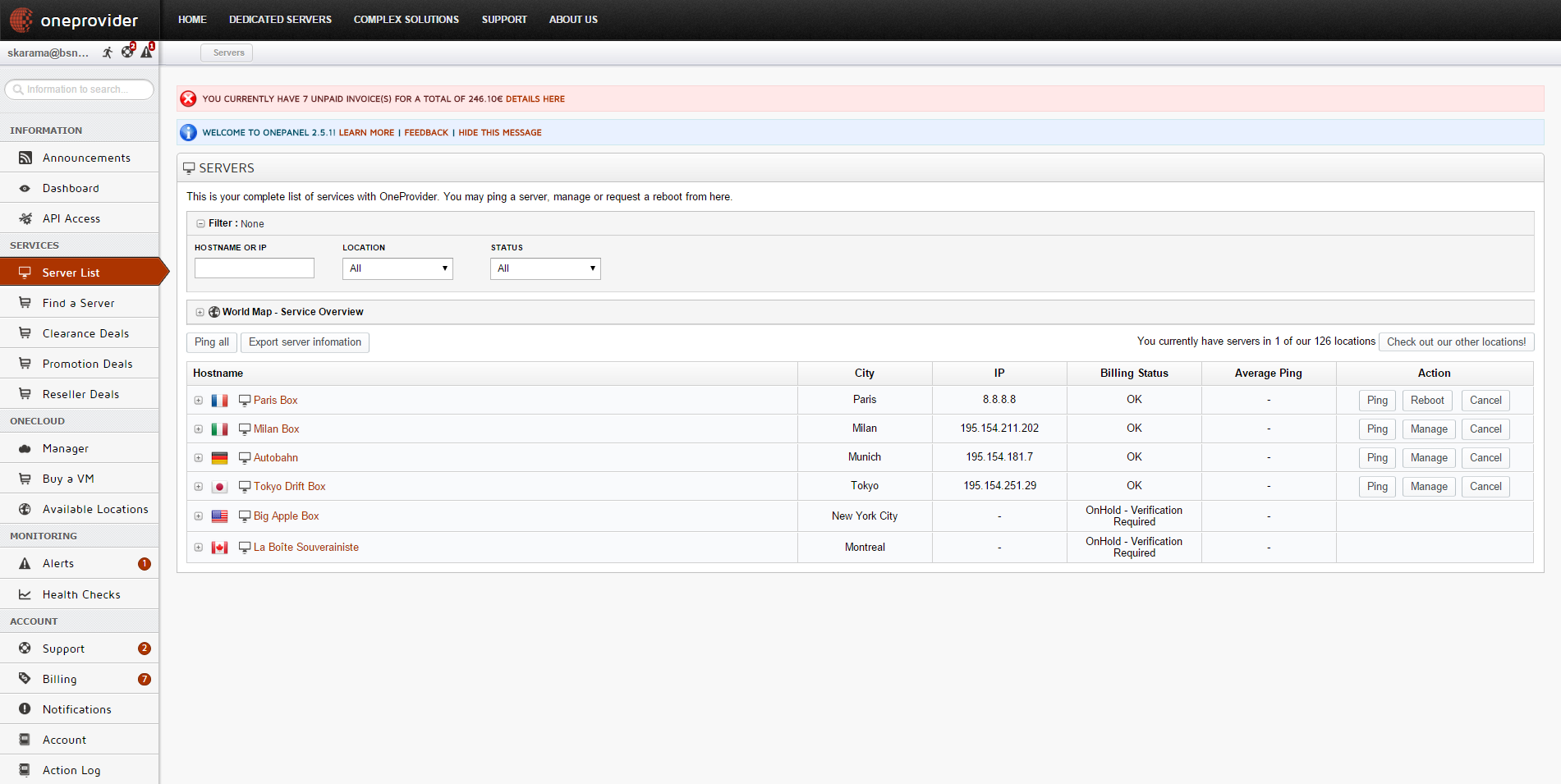Click the alerts warning triangle icon in header
The image size is (1561, 784).
(x=146, y=52)
